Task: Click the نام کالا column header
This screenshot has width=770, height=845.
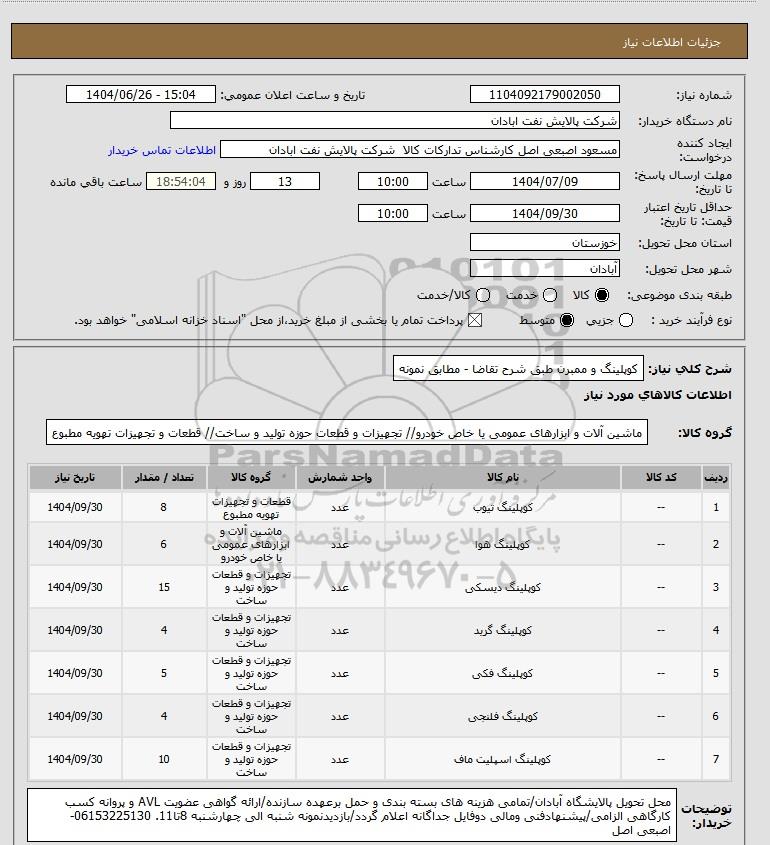Action: (x=503, y=477)
